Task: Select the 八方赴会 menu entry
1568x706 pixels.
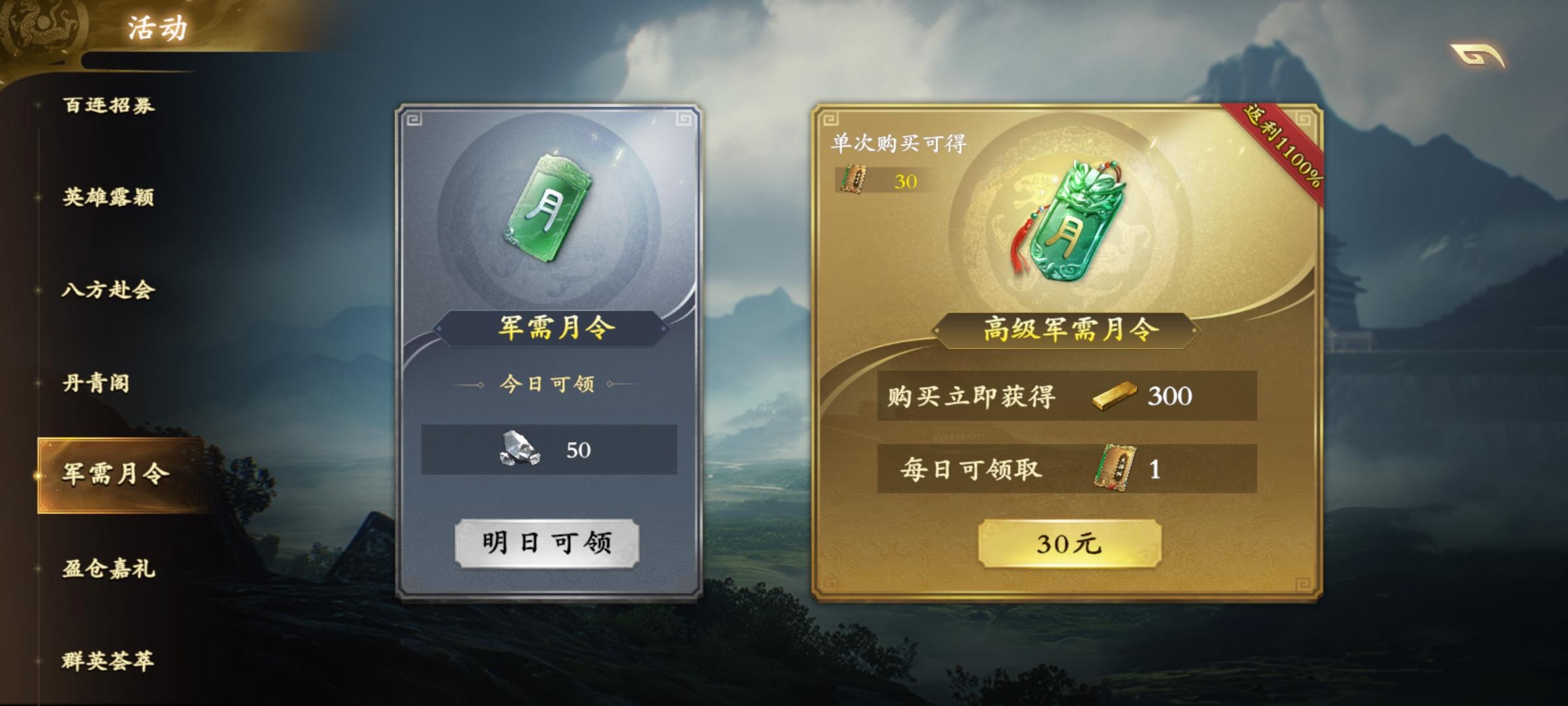Action: pyautogui.click(x=109, y=290)
